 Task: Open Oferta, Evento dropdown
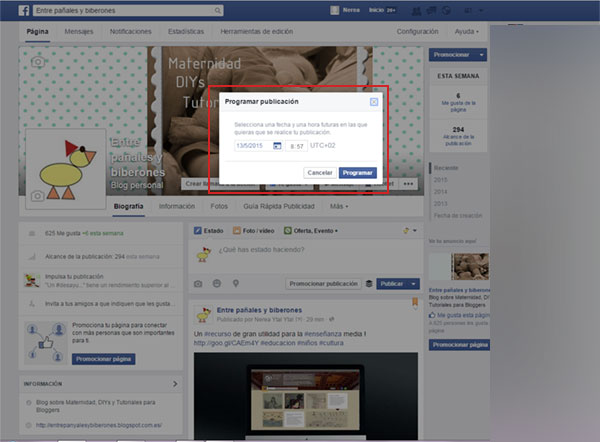[311, 231]
